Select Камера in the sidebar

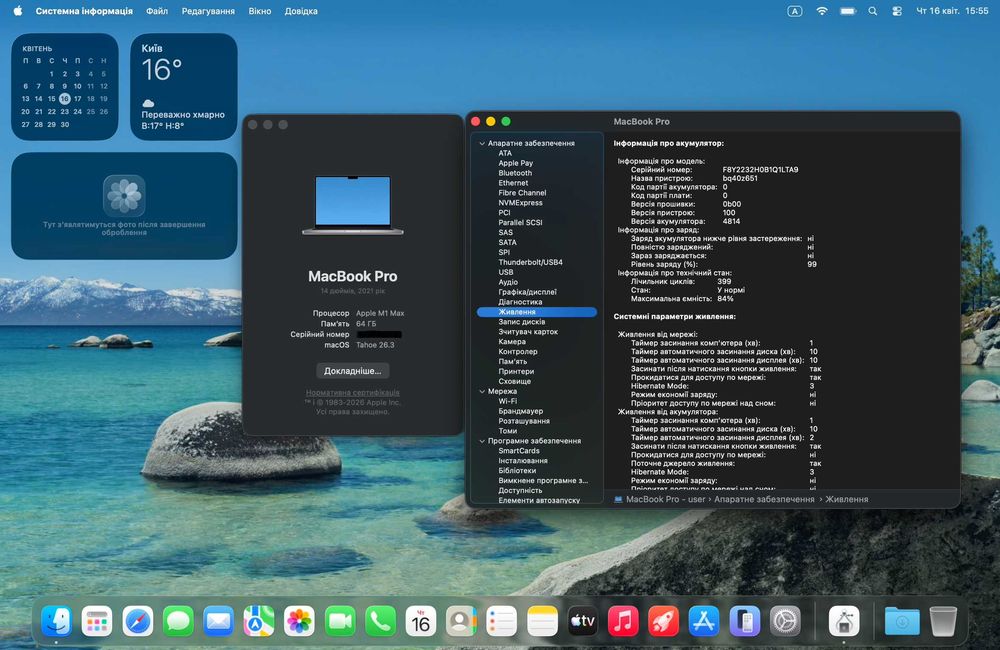(x=512, y=342)
